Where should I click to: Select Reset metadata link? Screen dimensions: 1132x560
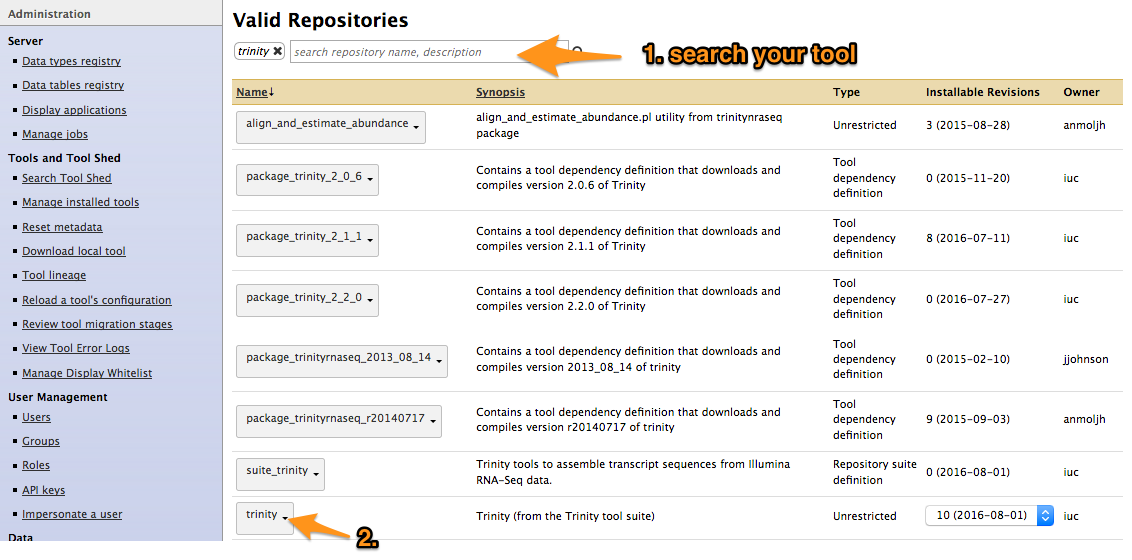coord(62,227)
